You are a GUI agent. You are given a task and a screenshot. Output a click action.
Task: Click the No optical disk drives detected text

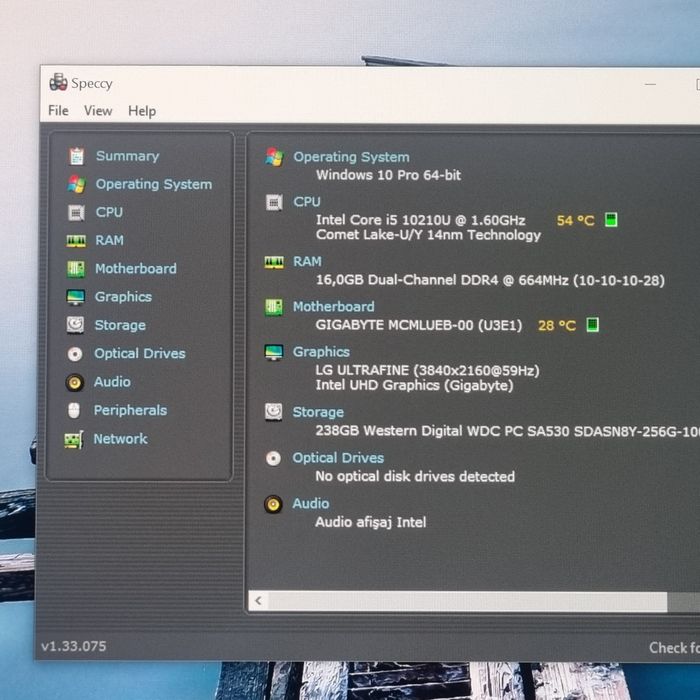[415, 476]
